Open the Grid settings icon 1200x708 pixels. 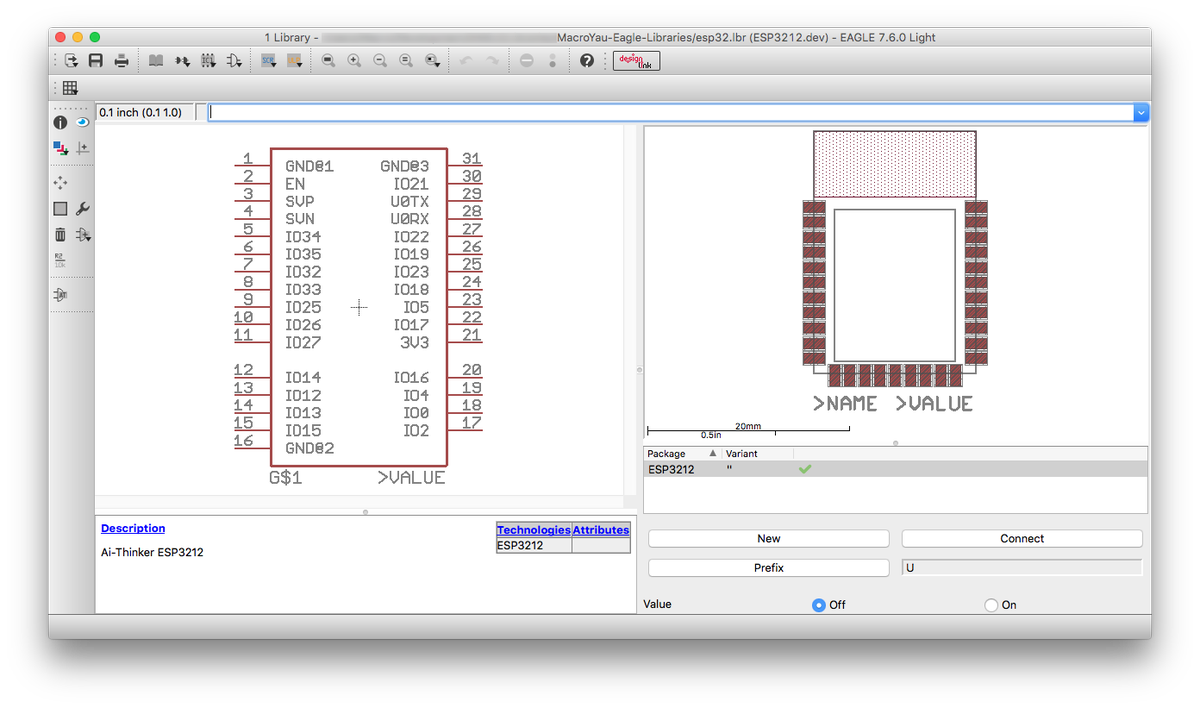(x=70, y=88)
